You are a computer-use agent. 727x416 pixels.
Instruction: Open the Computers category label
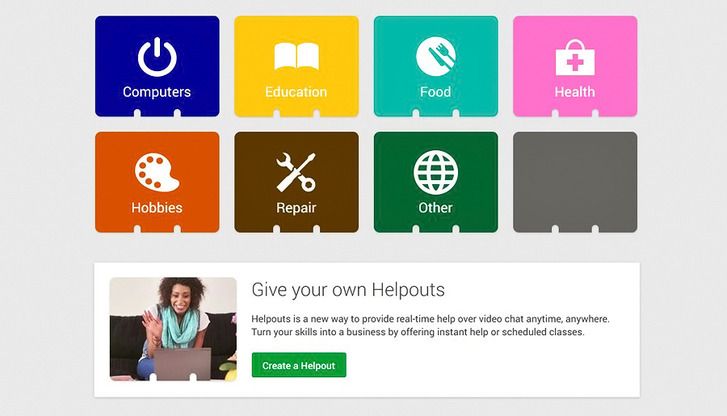(x=156, y=92)
